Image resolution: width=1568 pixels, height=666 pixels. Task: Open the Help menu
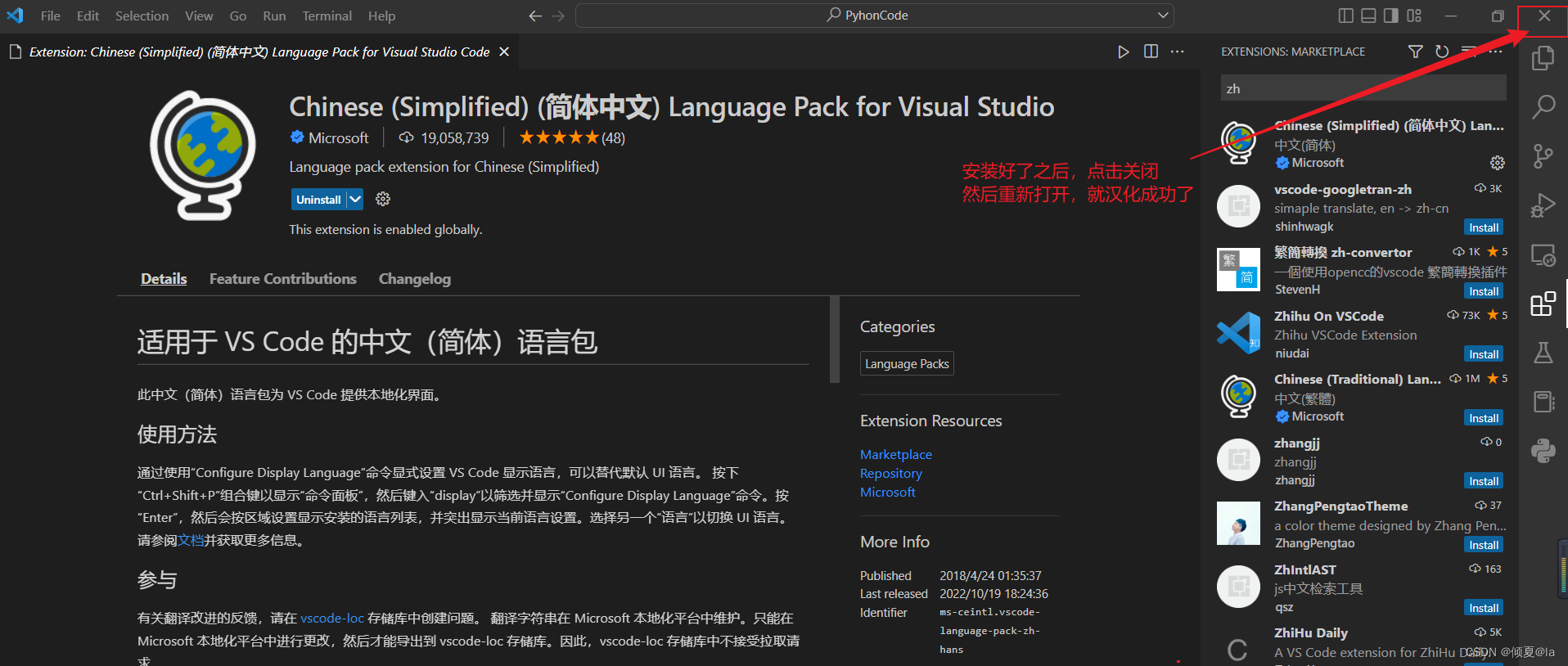click(381, 16)
